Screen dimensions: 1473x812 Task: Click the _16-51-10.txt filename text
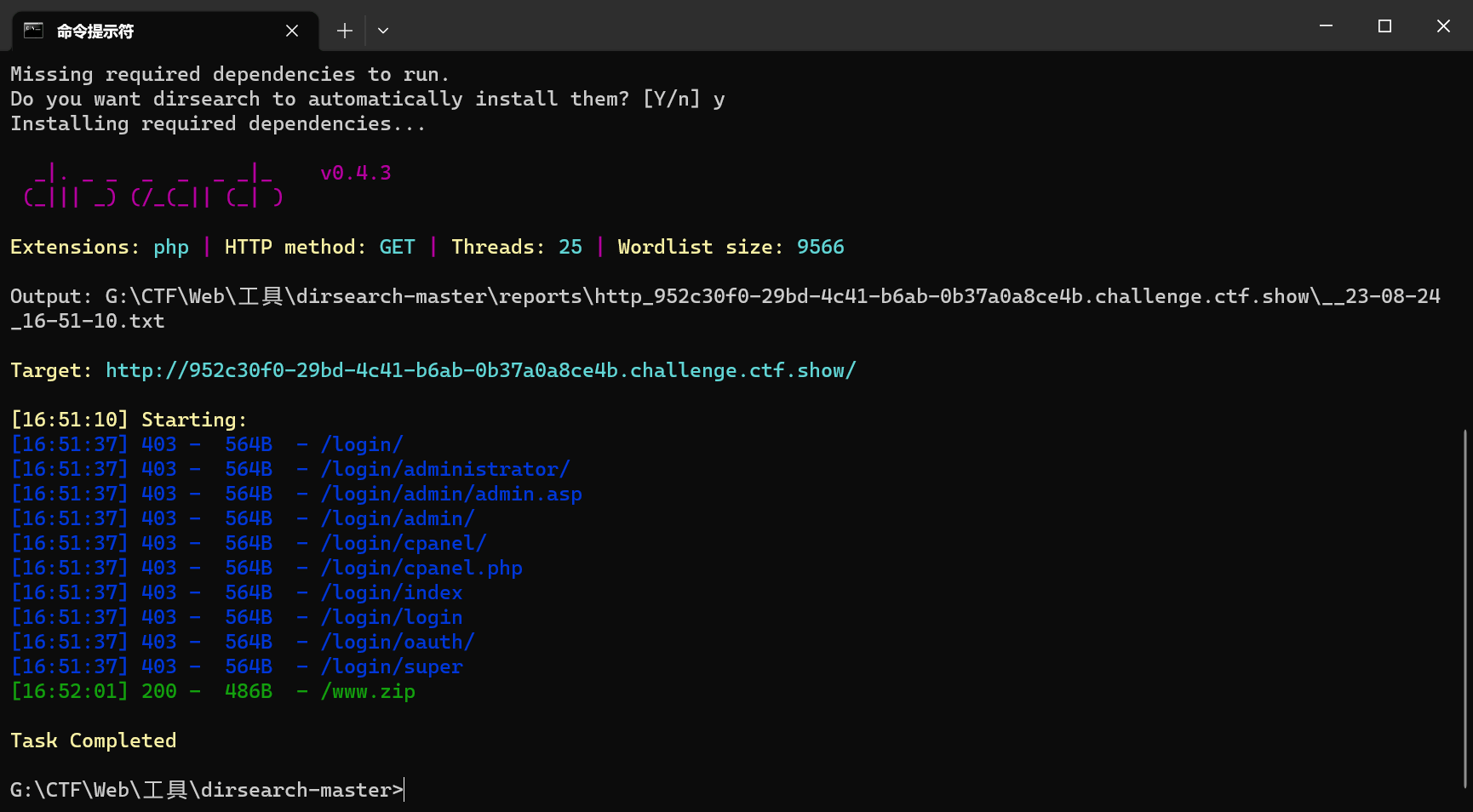[88, 321]
